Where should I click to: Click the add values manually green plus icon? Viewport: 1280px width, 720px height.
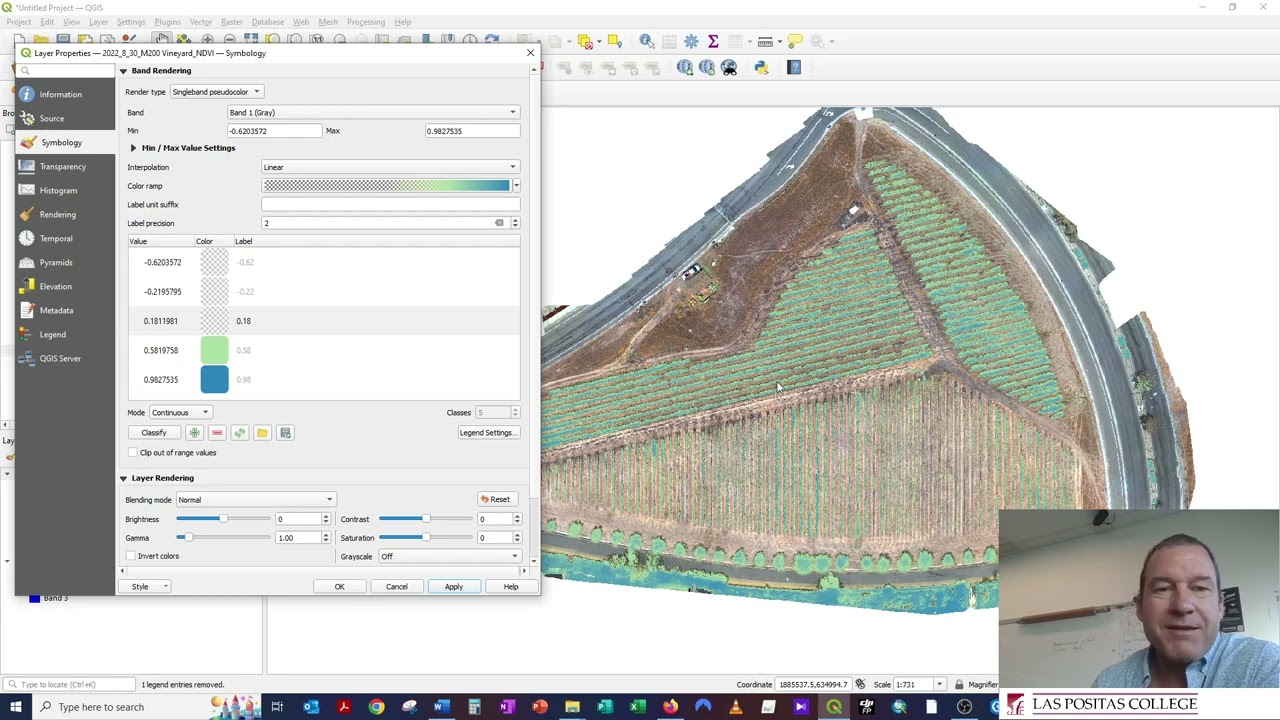coord(194,433)
